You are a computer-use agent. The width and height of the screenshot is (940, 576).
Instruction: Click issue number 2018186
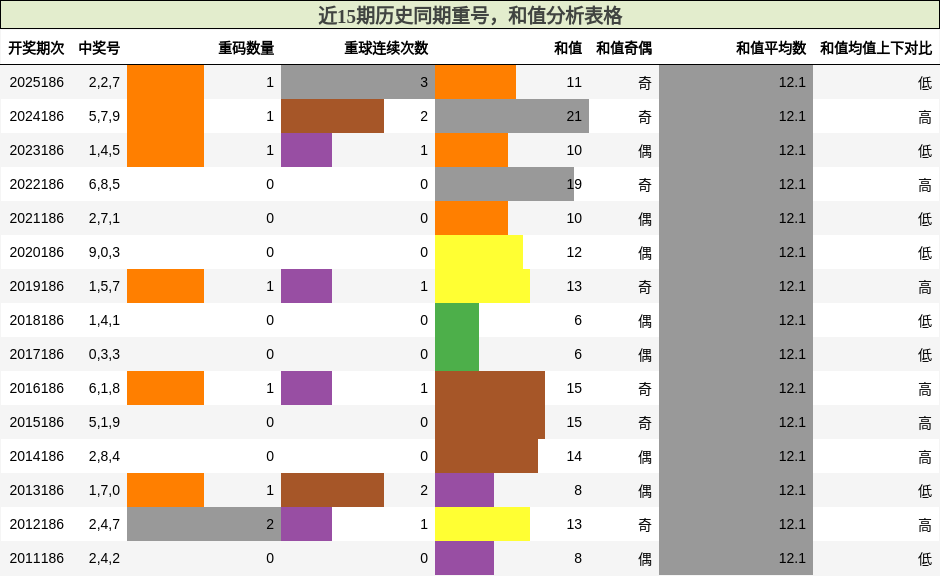37,320
